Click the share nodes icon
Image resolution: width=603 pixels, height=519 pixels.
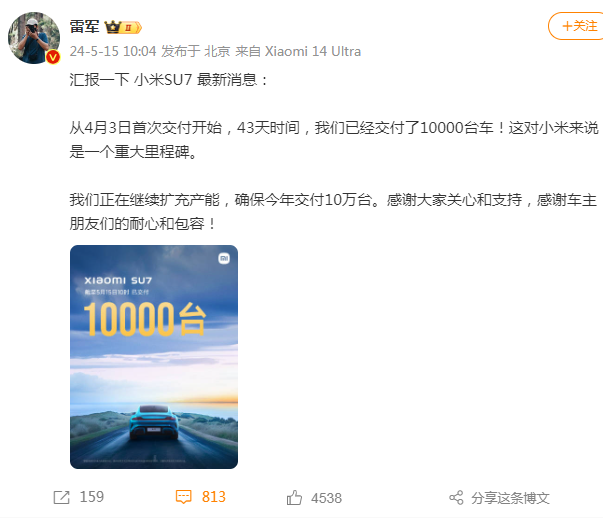(456, 498)
